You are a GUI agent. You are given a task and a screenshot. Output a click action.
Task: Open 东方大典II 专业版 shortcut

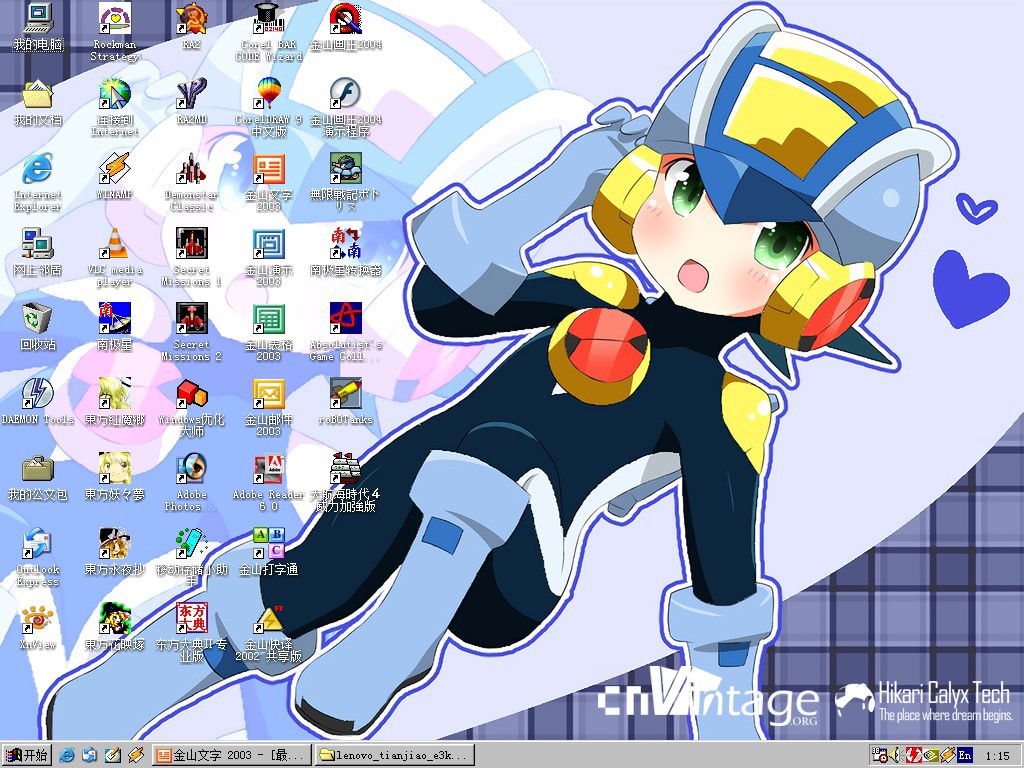191,633
